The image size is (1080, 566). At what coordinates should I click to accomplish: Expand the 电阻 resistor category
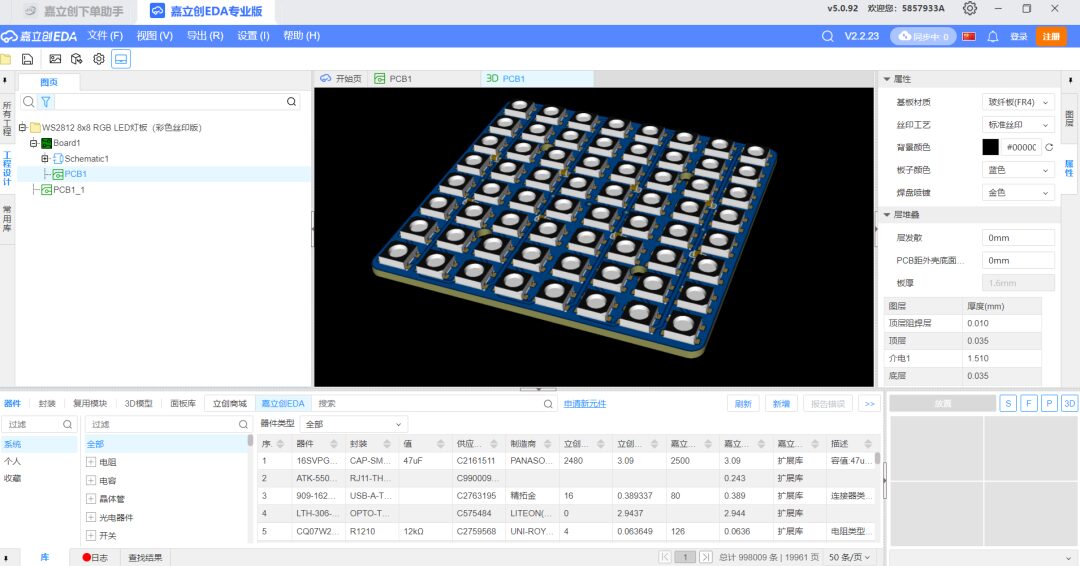pyautogui.click(x=90, y=462)
